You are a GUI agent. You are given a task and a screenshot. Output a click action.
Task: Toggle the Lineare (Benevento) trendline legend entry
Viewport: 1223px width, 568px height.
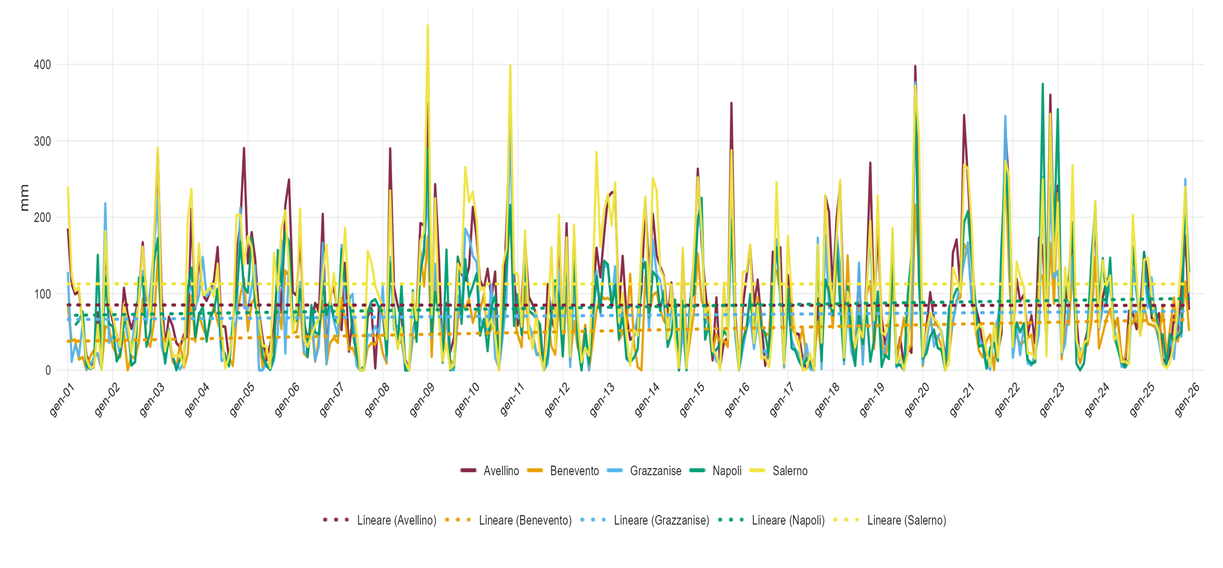point(509,520)
